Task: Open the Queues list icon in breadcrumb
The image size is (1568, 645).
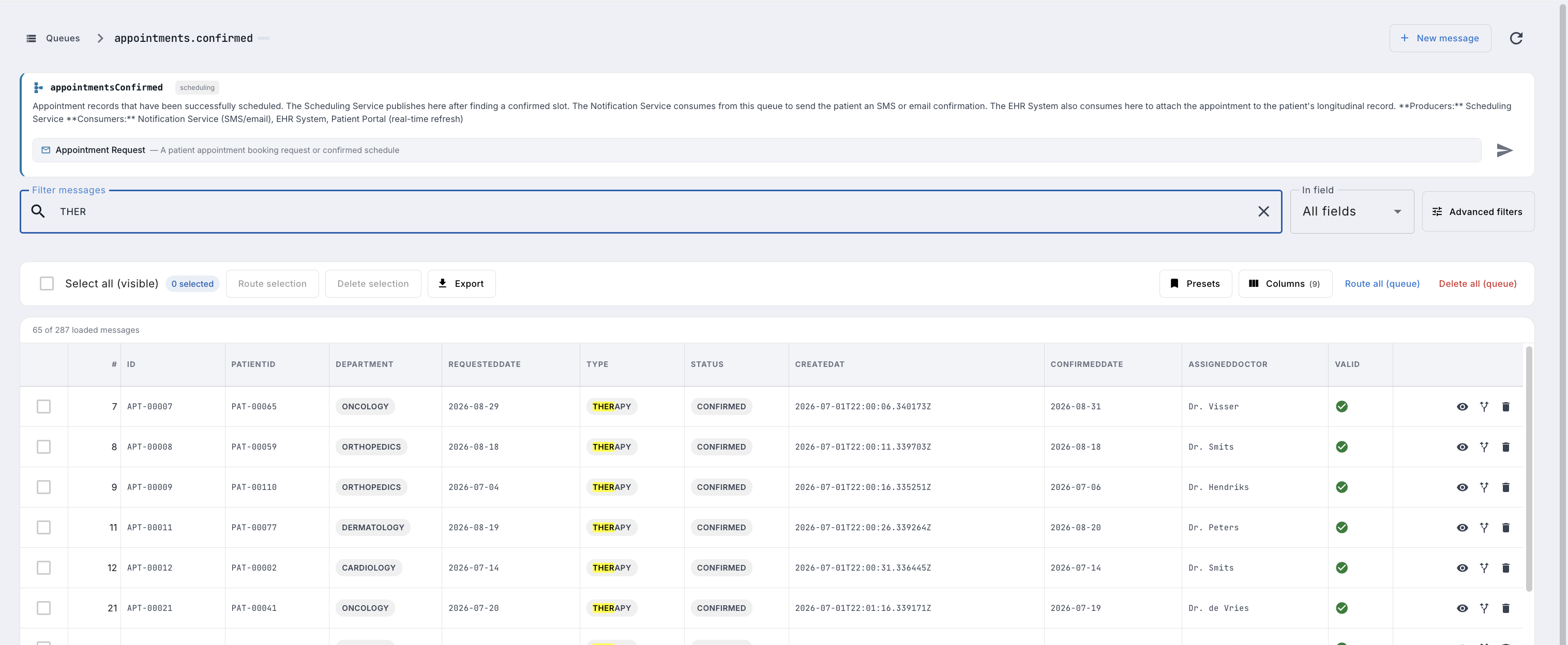Action: coord(31,38)
